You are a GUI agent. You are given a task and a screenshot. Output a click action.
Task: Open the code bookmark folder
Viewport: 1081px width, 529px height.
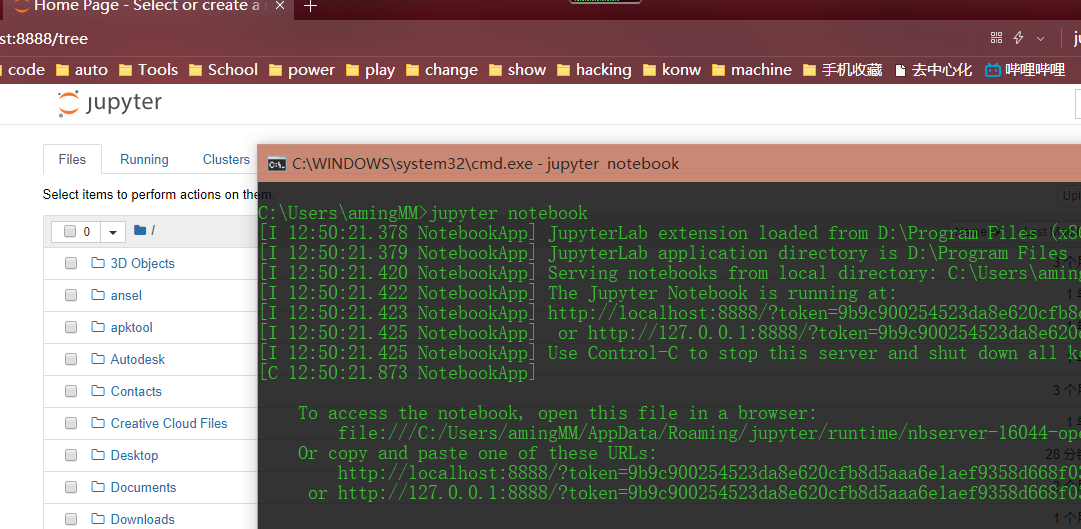(x=23, y=70)
